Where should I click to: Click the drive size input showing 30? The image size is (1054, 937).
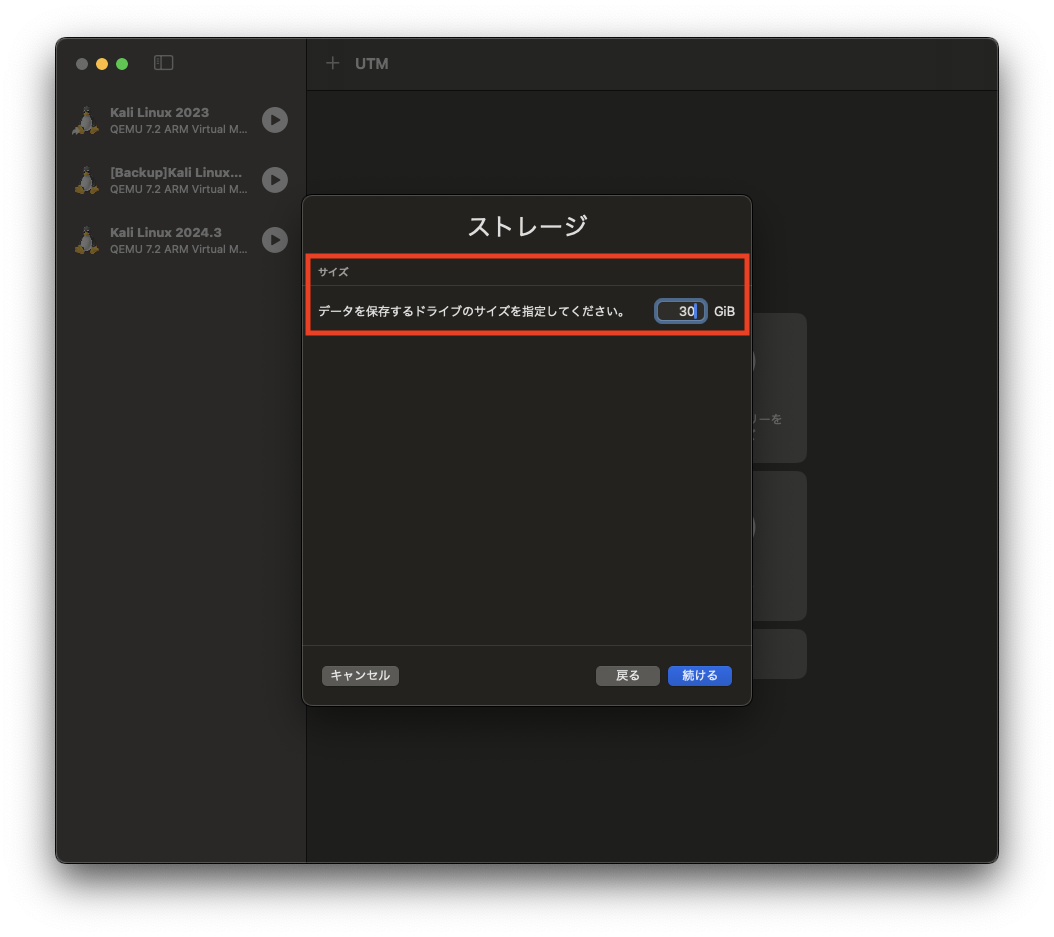coord(680,310)
